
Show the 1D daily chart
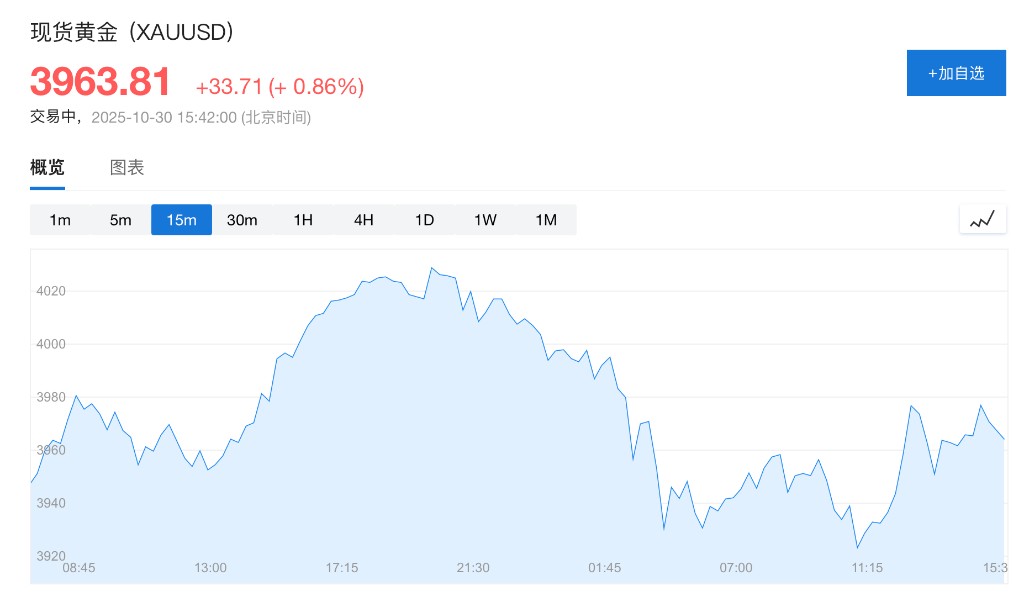424,220
